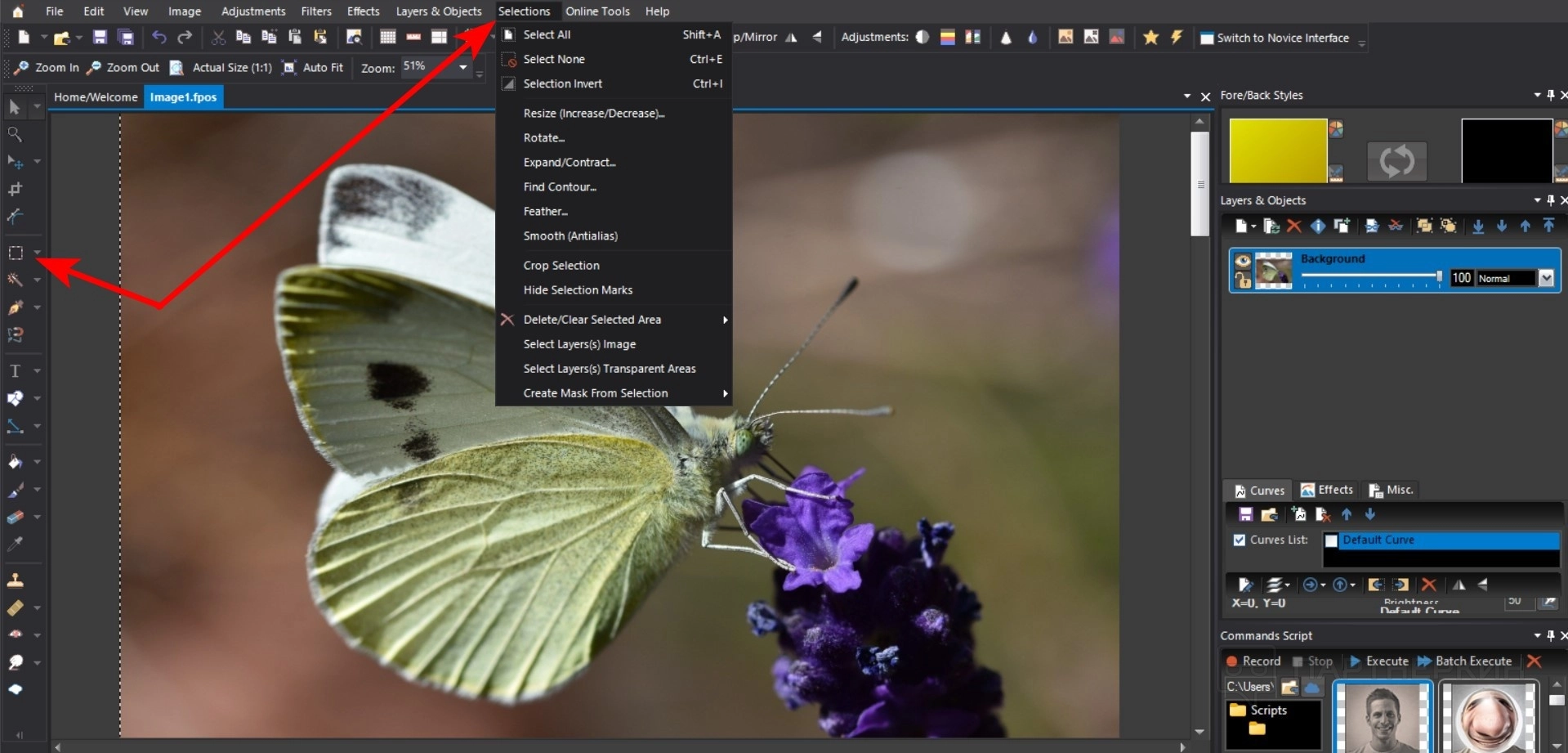Switch to the Home/Welcome tab
The height and width of the screenshot is (753, 1568).
(x=96, y=97)
